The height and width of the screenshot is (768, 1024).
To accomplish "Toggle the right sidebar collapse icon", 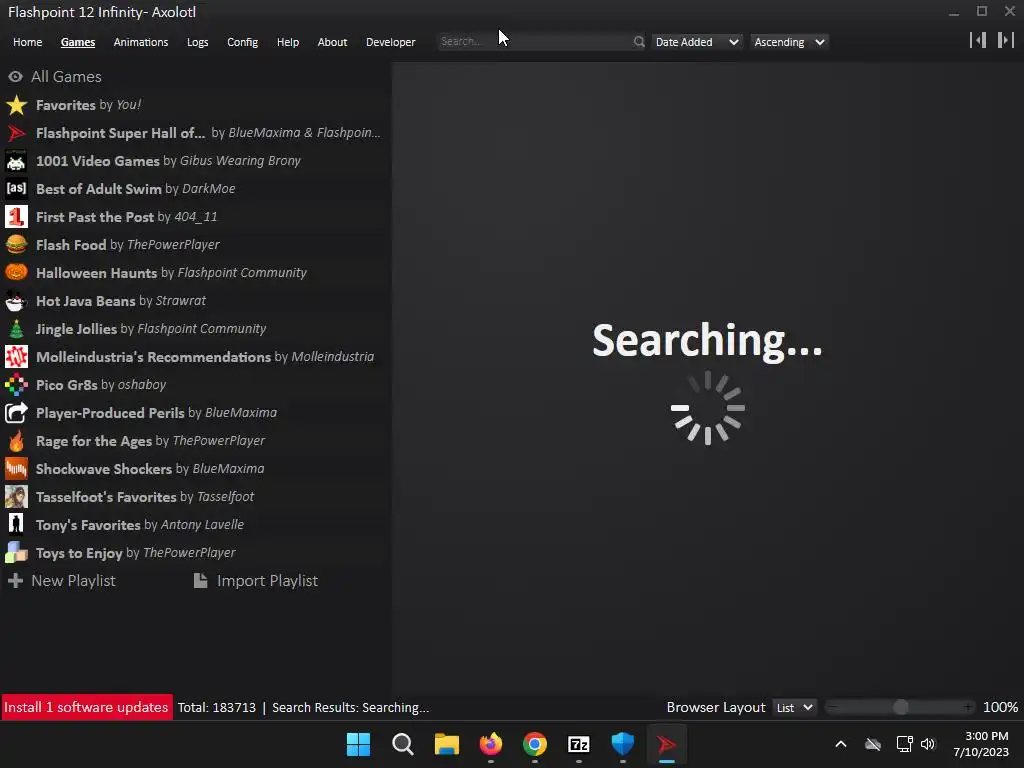I will coord(1006,40).
